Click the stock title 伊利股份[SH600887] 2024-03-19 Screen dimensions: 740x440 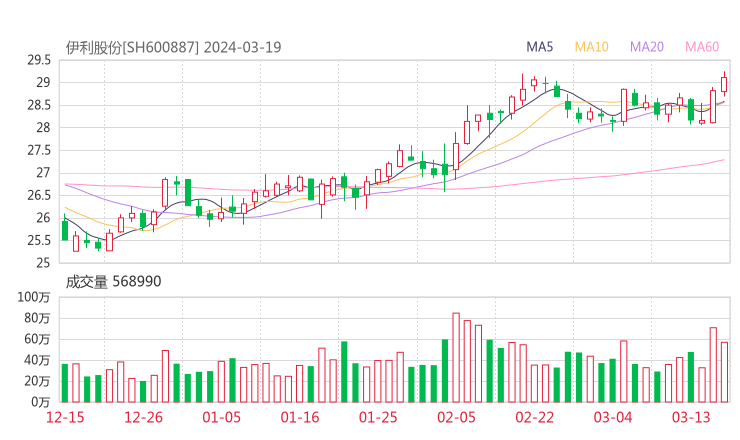pyautogui.click(x=173, y=47)
